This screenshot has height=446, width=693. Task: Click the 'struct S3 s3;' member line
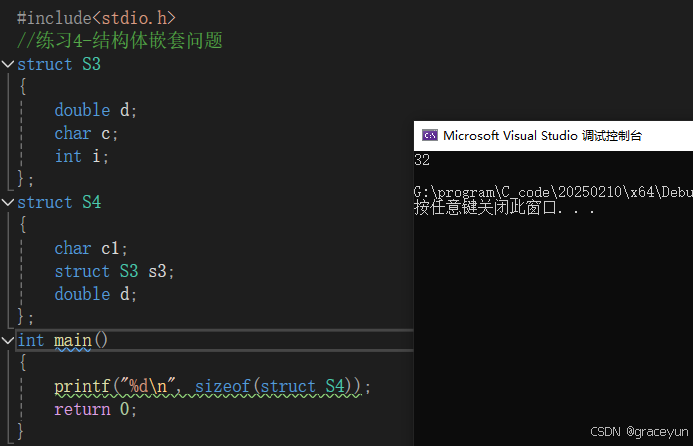tap(114, 271)
